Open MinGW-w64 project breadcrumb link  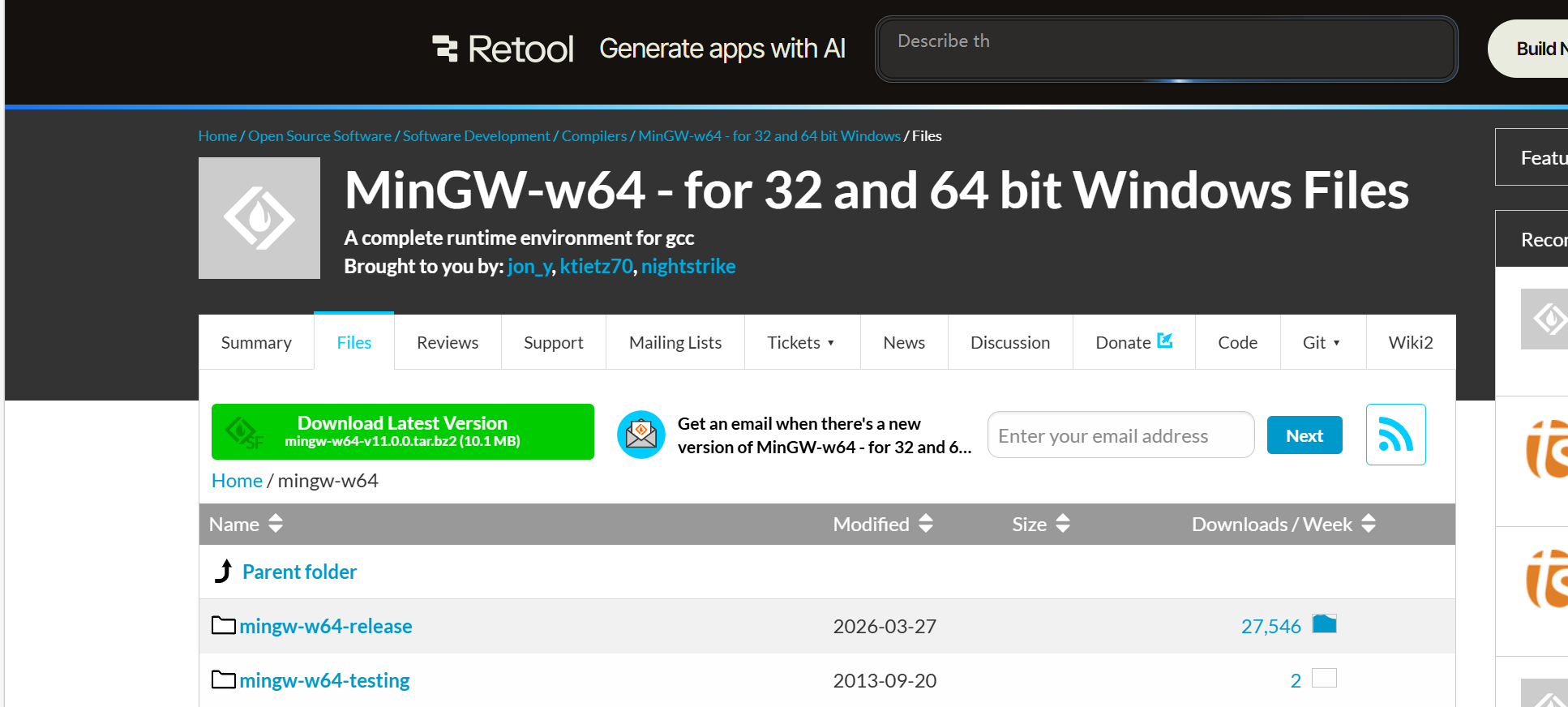click(x=769, y=135)
